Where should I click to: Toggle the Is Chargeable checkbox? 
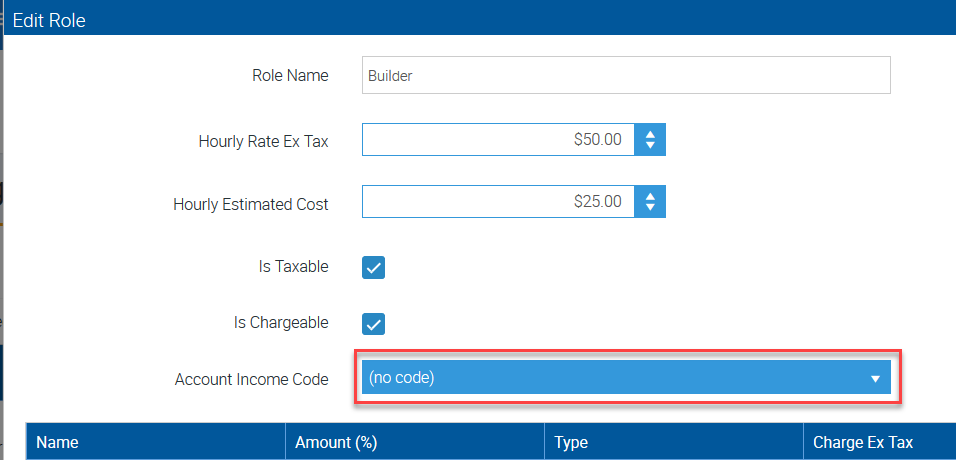point(373,323)
